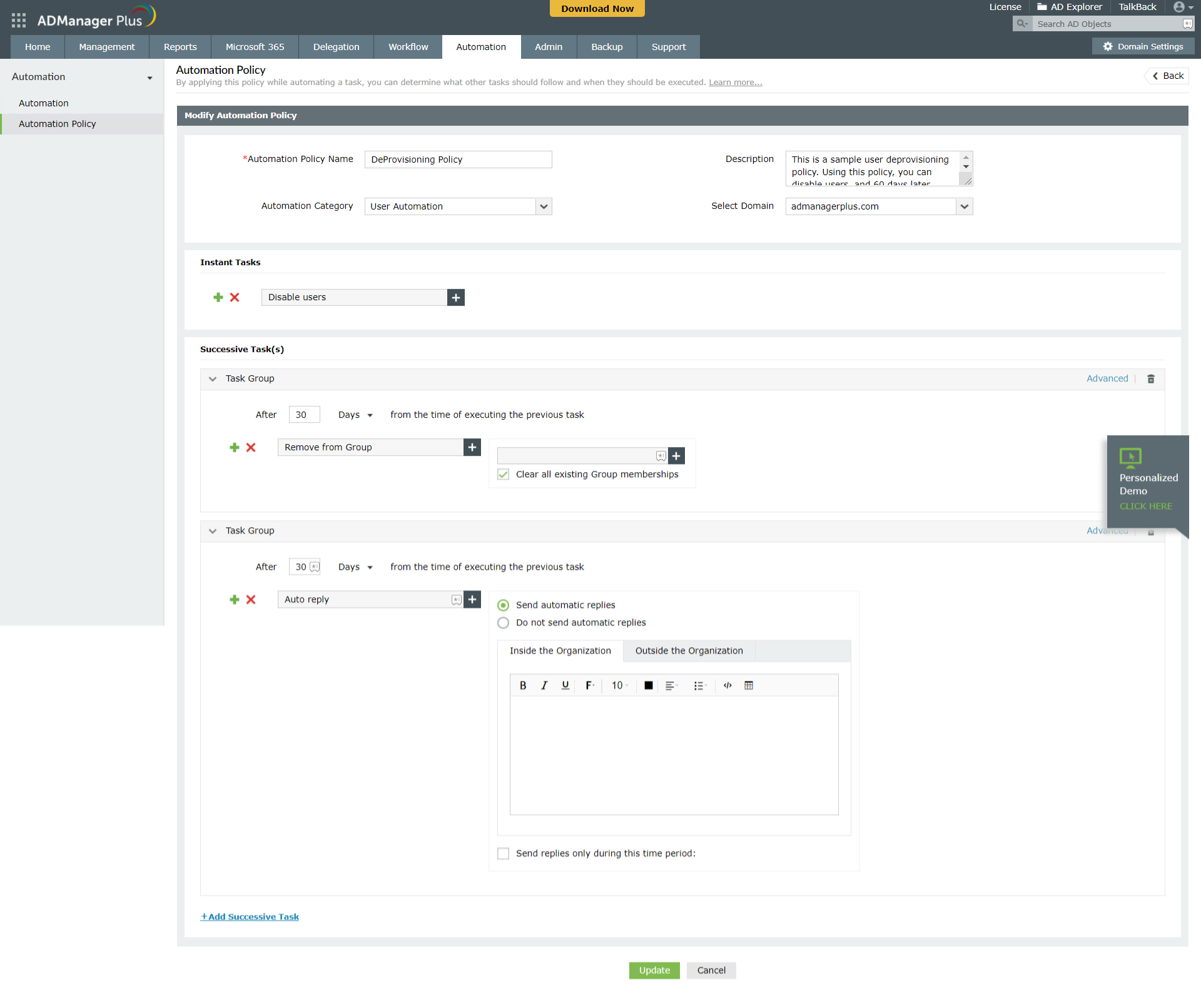Click the Update button

point(654,970)
